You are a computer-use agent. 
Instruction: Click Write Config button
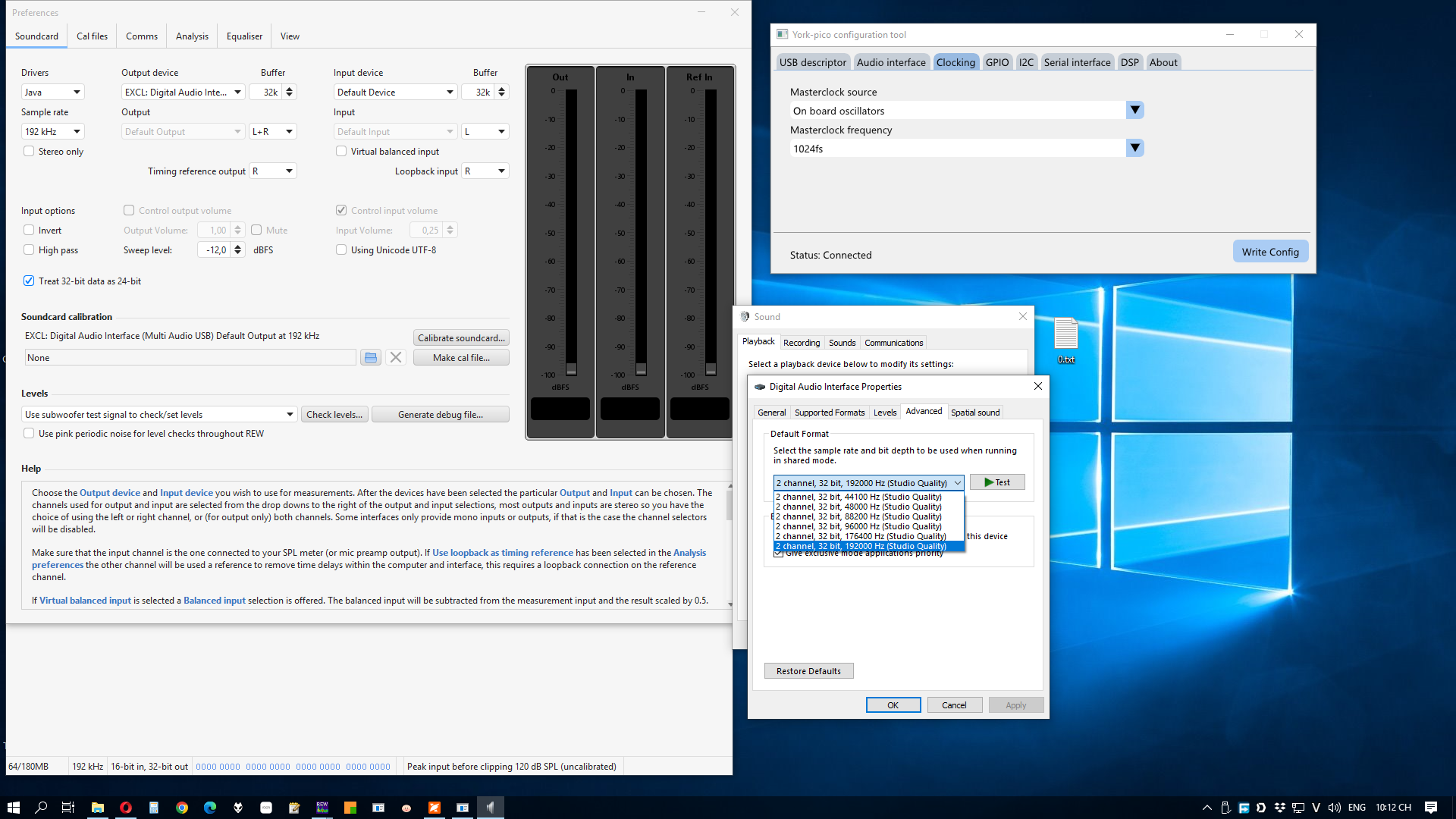(1270, 252)
